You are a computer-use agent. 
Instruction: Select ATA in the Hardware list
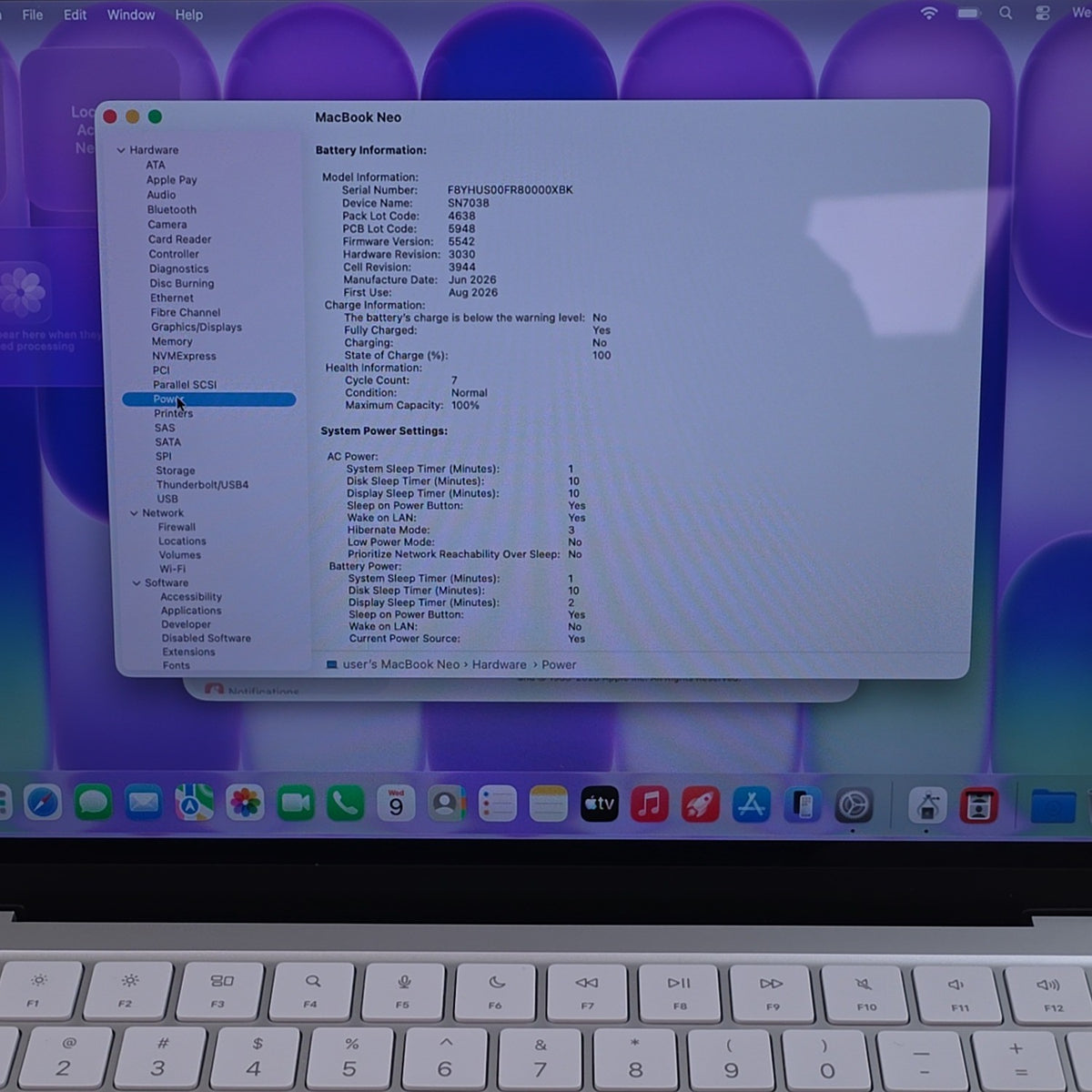(156, 165)
